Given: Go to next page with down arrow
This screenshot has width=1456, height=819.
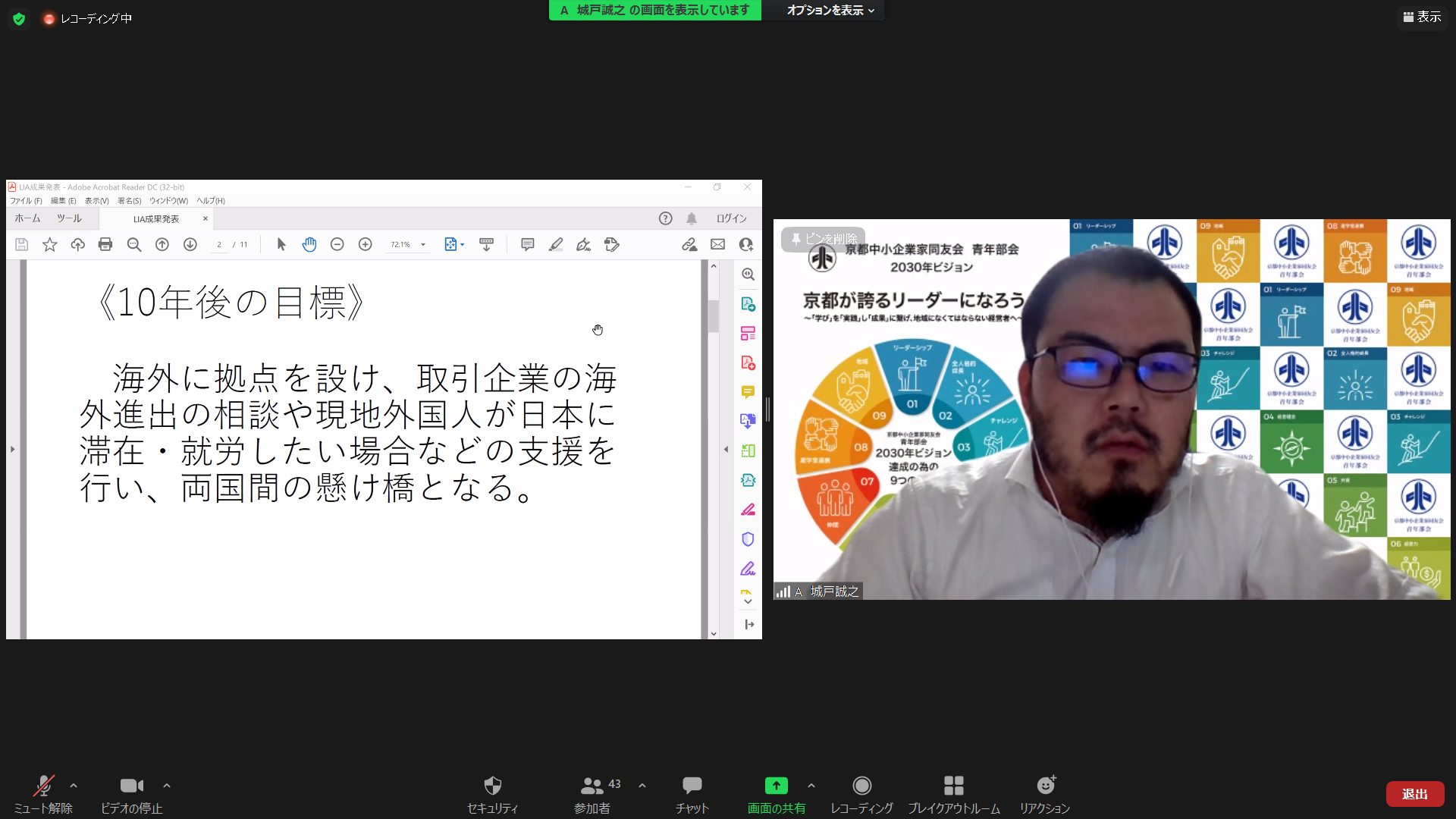Looking at the screenshot, I should pos(190,244).
